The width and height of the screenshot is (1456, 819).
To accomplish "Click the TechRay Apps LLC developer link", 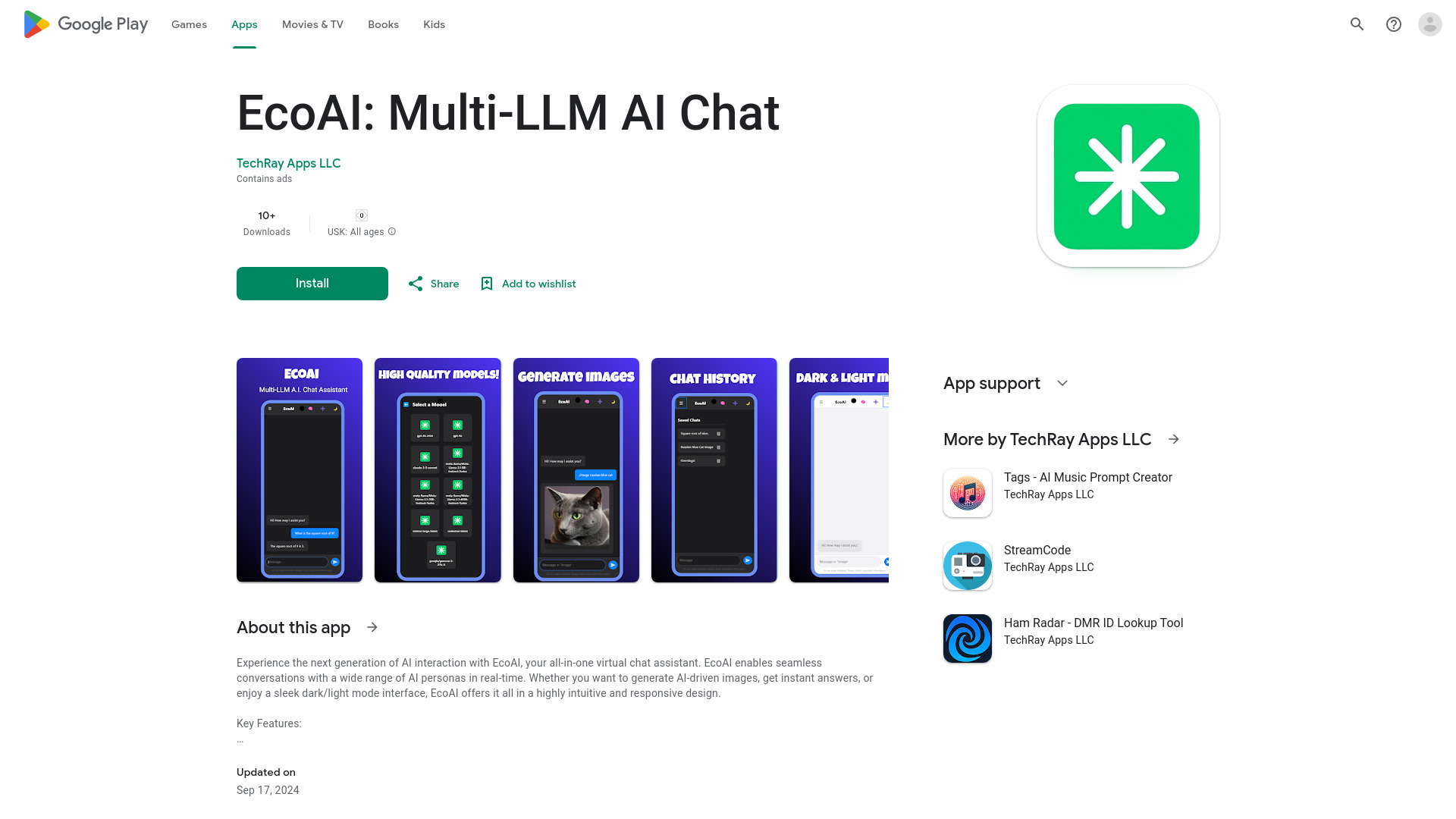I will click(x=288, y=163).
